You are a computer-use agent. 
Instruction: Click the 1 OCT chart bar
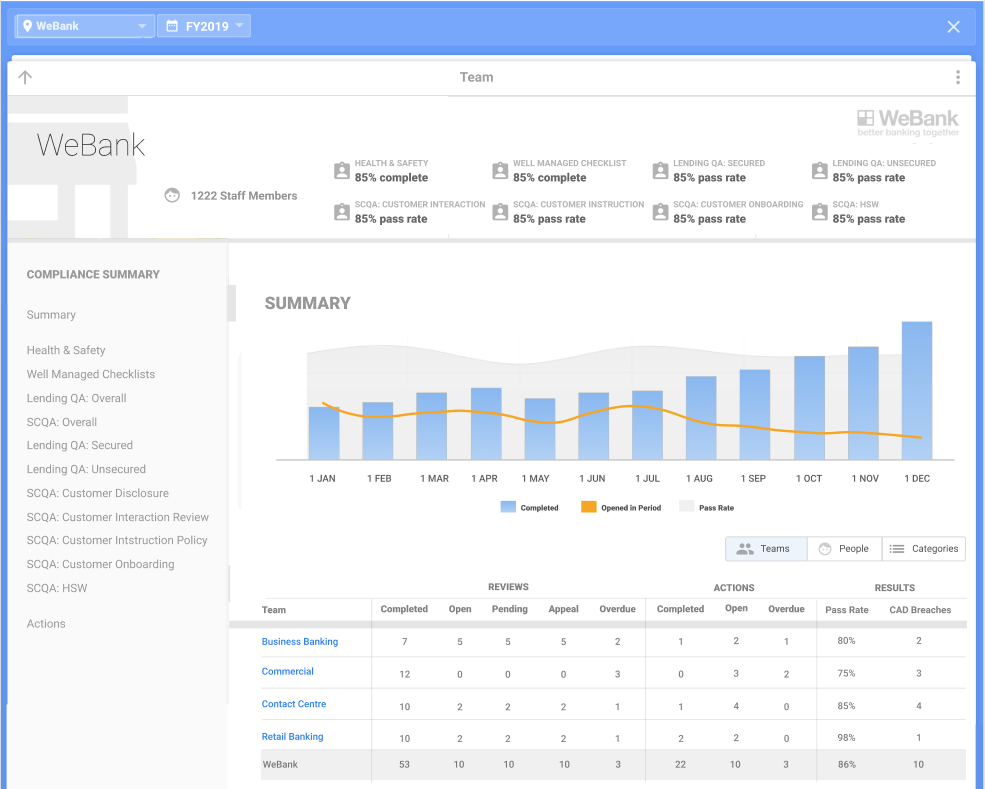[809, 408]
